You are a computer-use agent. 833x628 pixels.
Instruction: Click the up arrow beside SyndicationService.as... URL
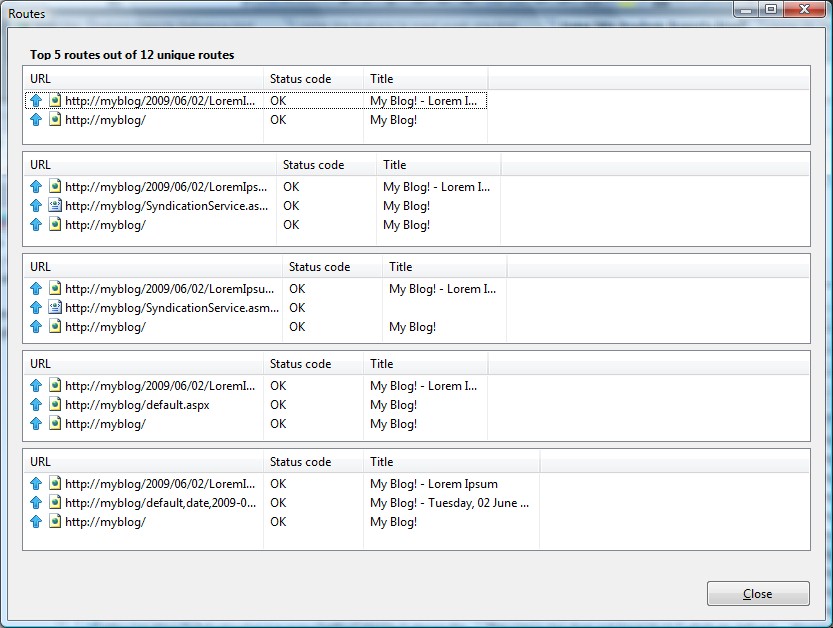(x=36, y=206)
